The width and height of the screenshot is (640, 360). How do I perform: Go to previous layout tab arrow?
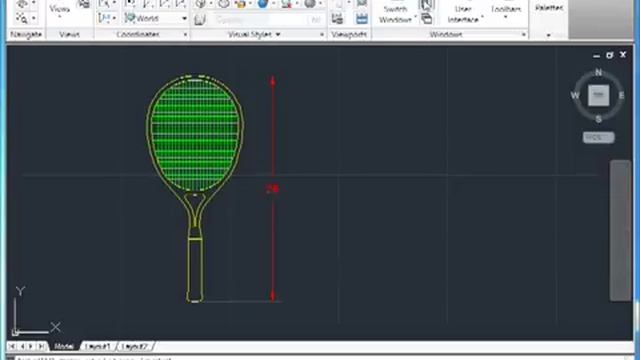click(22, 346)
